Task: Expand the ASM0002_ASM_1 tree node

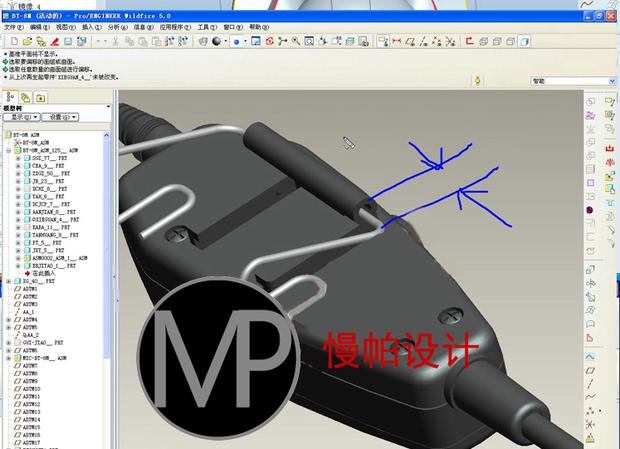Action: (18, 257)
